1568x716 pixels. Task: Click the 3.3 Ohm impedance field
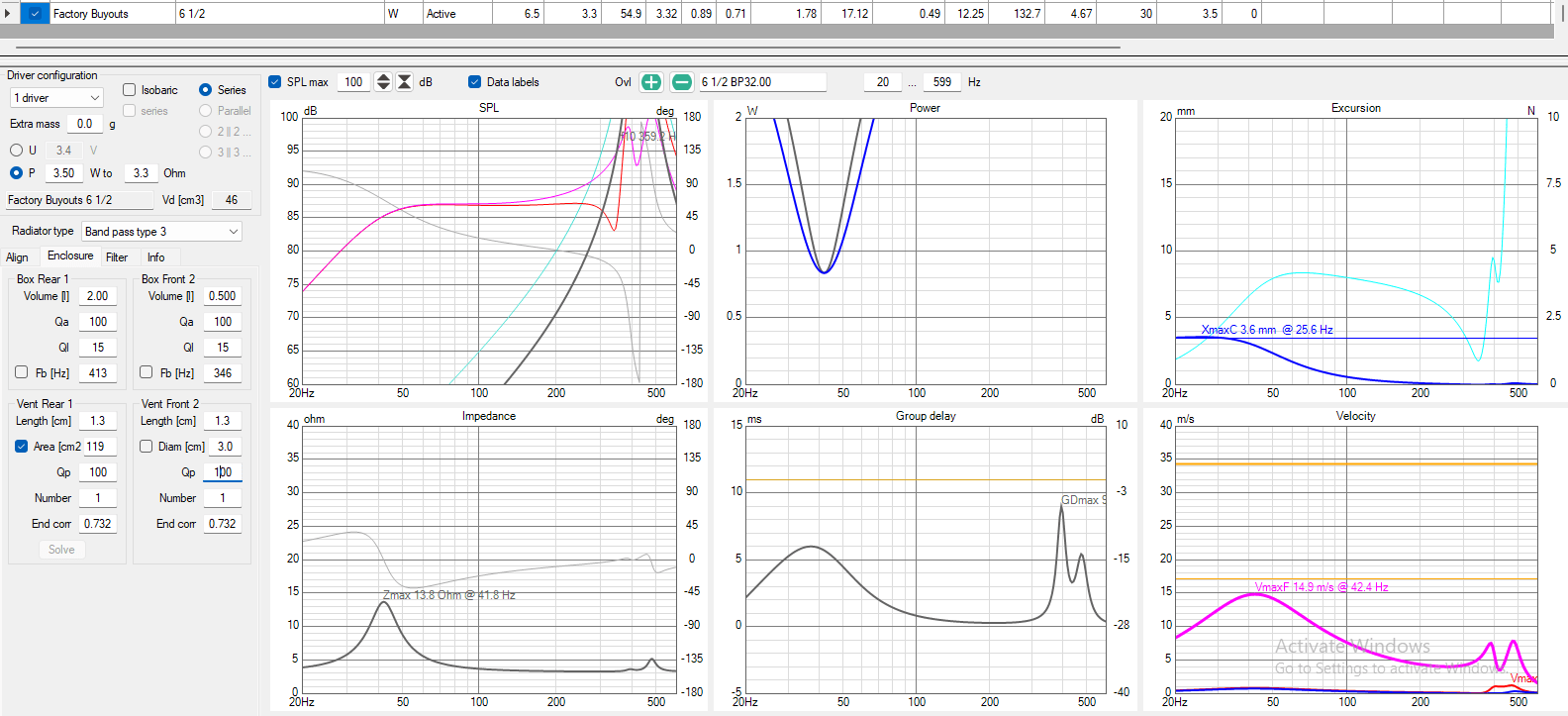(x=142, y=173)
